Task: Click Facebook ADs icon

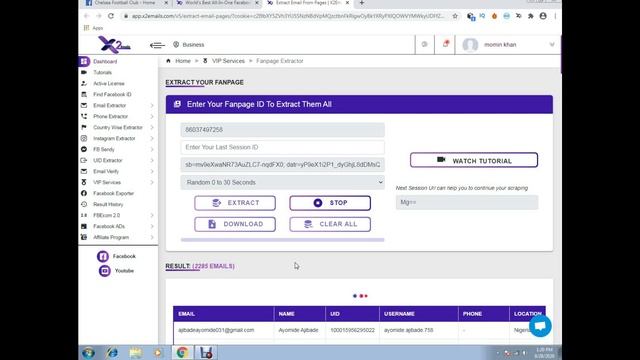Action: tap(84, 226)
